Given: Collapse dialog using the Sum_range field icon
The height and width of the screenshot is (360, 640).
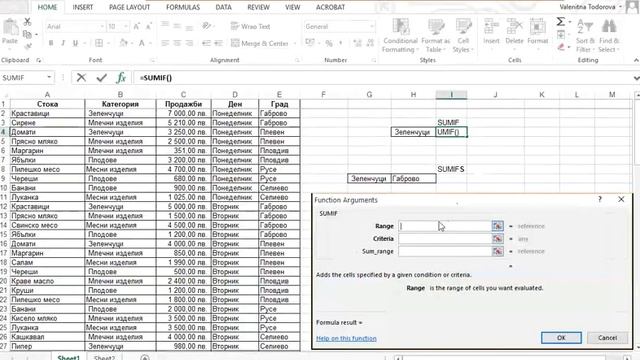Looking at the screenshot, I should coord(497,251).
